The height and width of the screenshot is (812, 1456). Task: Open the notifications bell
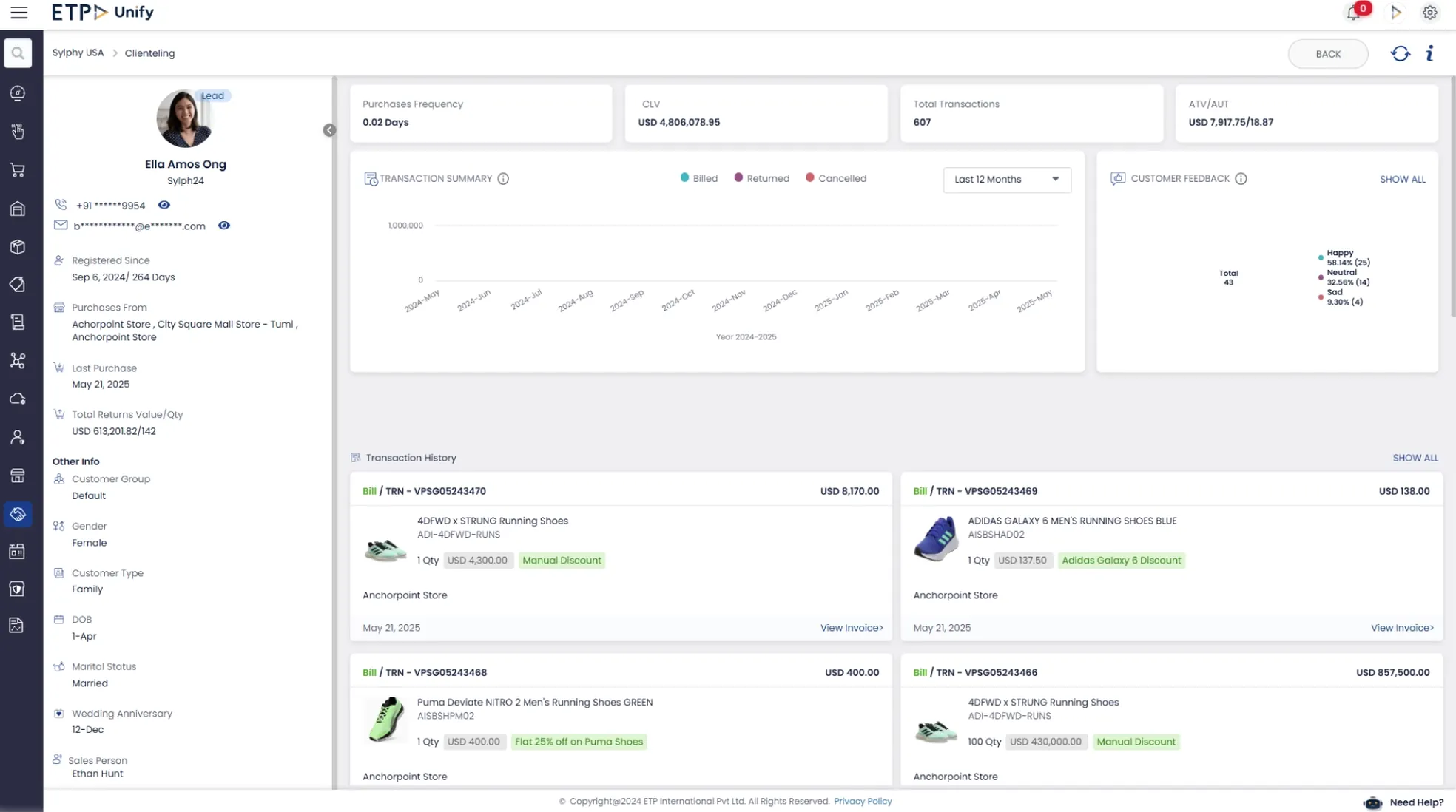(1353, 12)
